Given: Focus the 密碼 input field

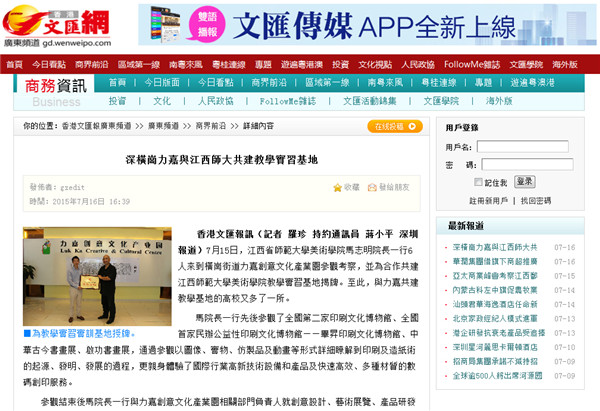Looking at the screenshot, I should click(x=527, y=165).
